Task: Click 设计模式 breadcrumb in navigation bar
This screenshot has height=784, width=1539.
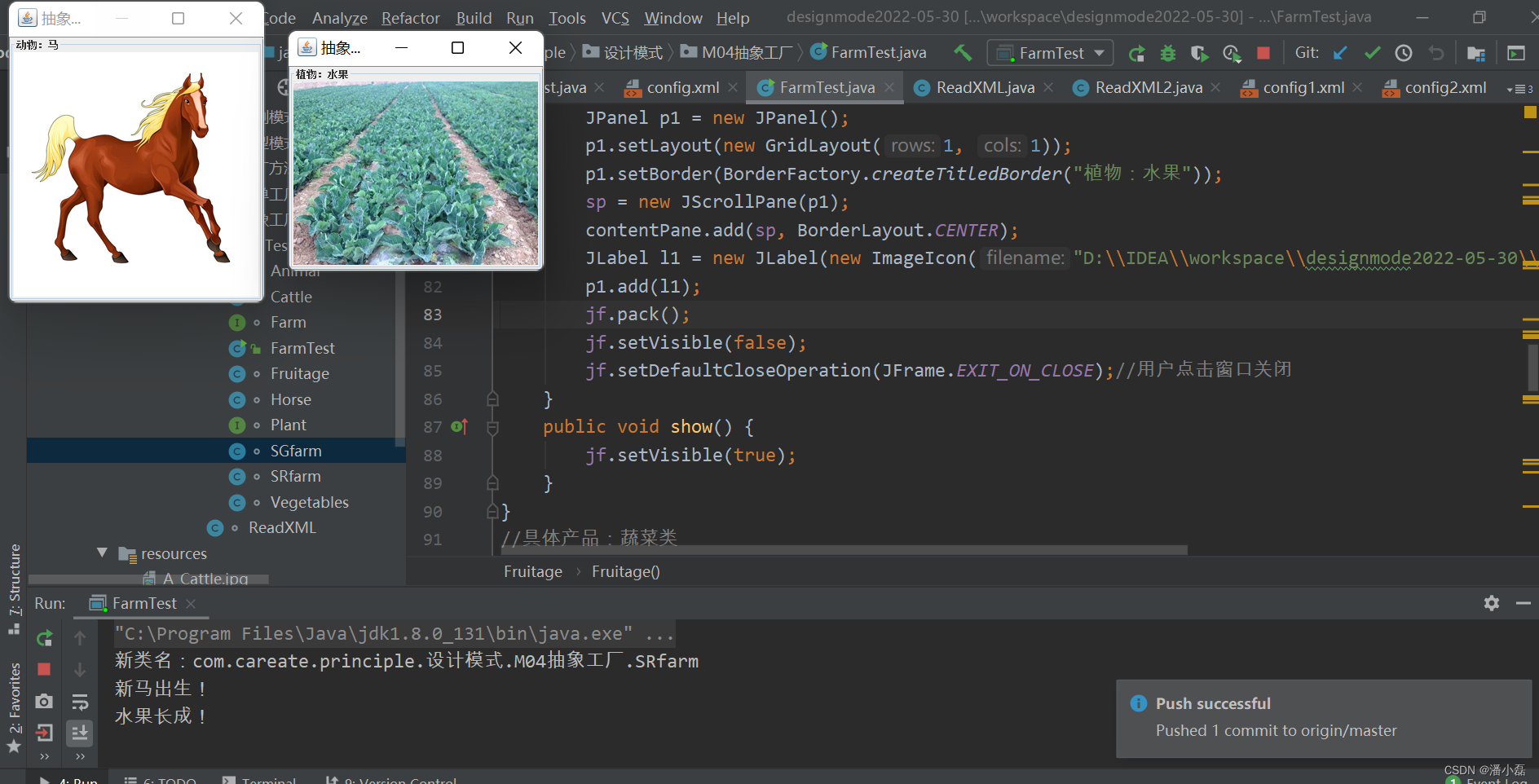Action: click(x=623, y=52)
